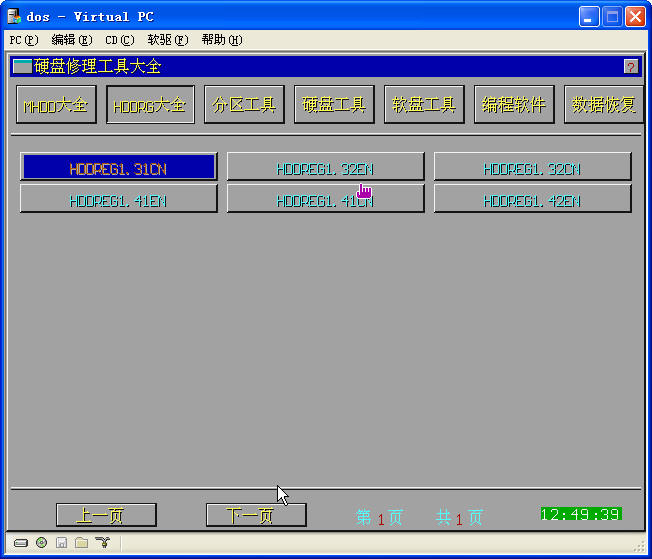
Task: Open the 编辑(E) menu
Action: click(x=72, y=40)
